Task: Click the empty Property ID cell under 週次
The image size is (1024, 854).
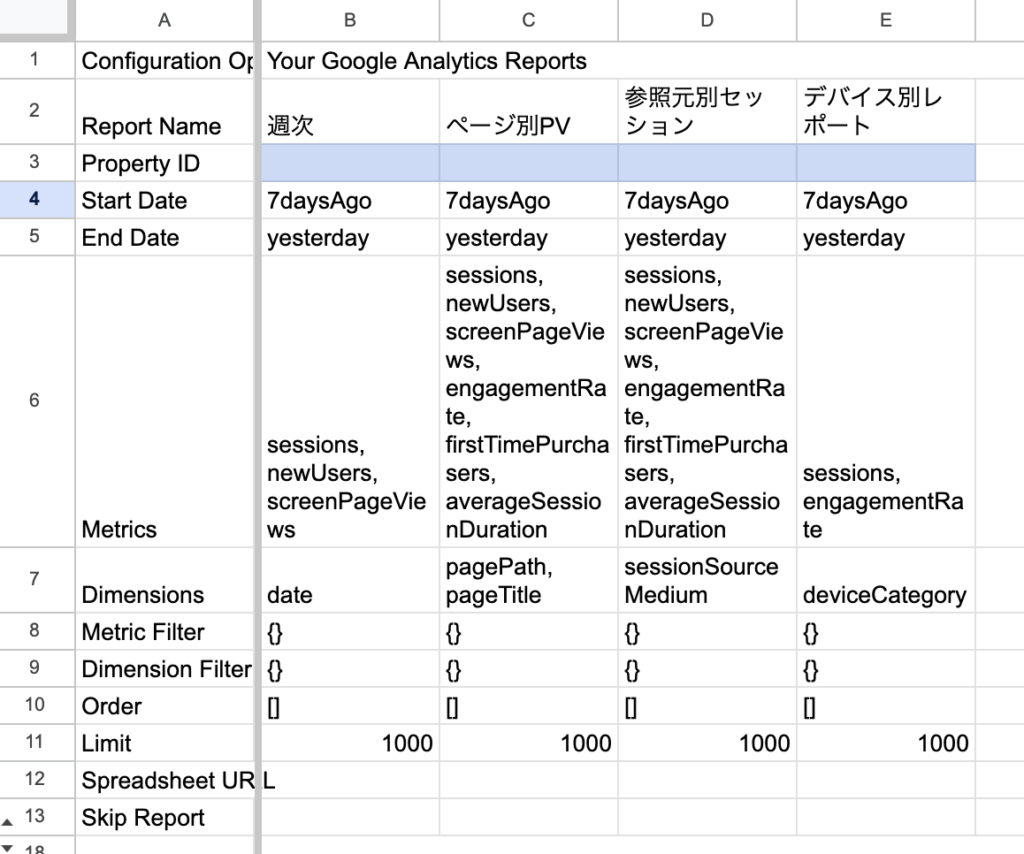Action: coord(349,163)
